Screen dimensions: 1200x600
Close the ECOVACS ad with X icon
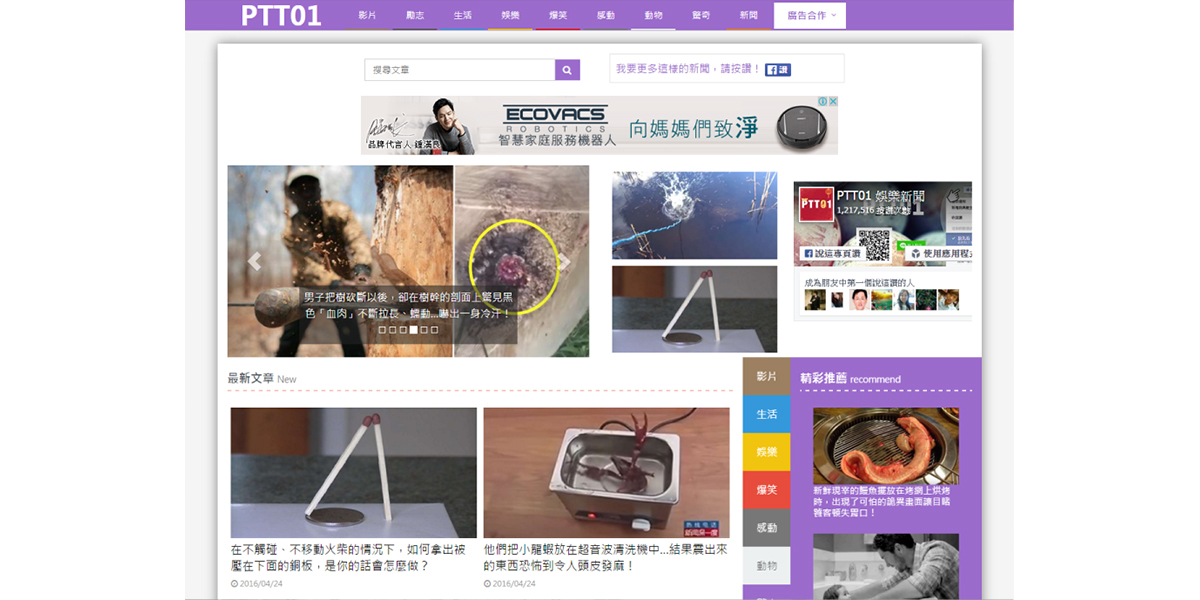pyautogui.click(x=832, y=102)
